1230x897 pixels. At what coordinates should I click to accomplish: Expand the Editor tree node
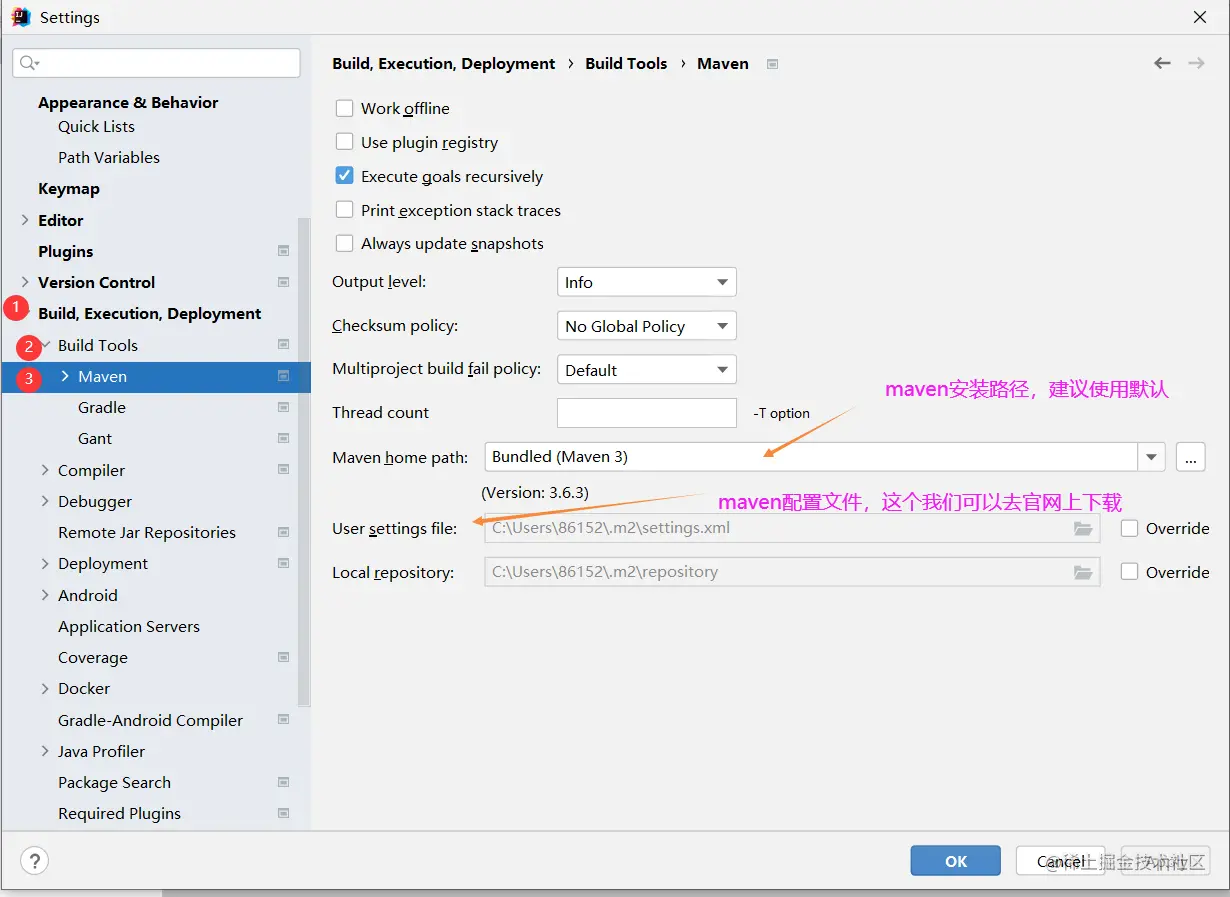tap(25, 220)
